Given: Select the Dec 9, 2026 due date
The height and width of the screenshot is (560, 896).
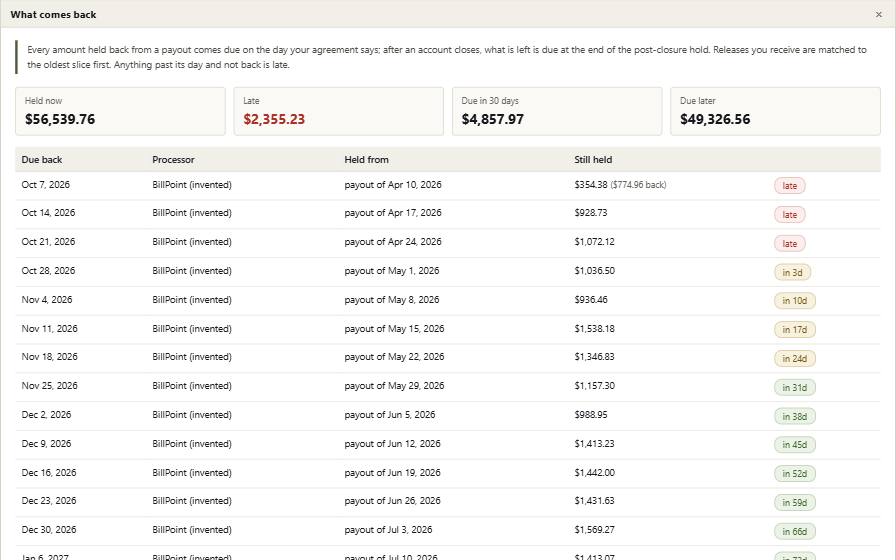Looking at the screenshot, I should click(x=46, y=444).
